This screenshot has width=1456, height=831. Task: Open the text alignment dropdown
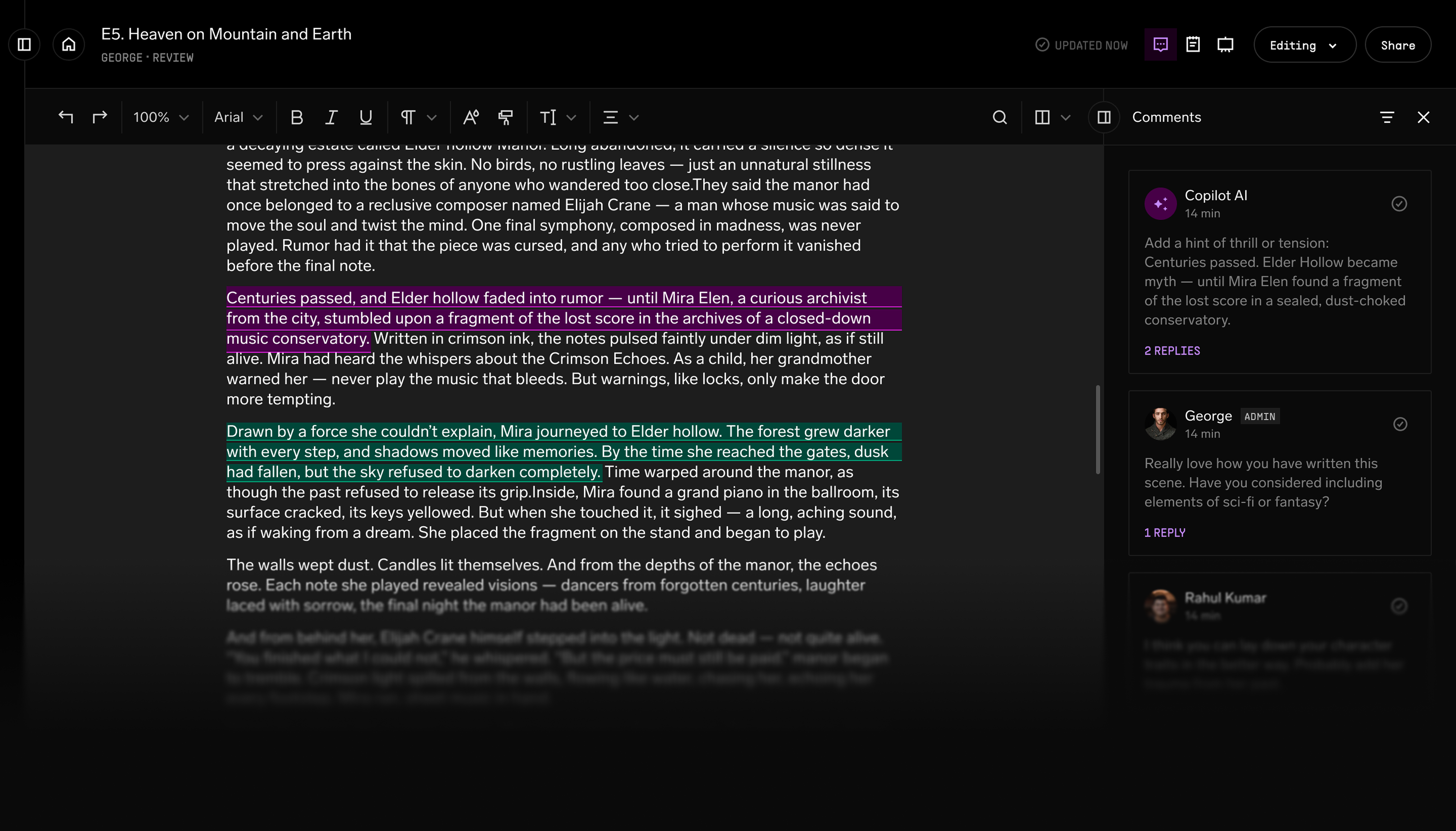pos(619,117)
